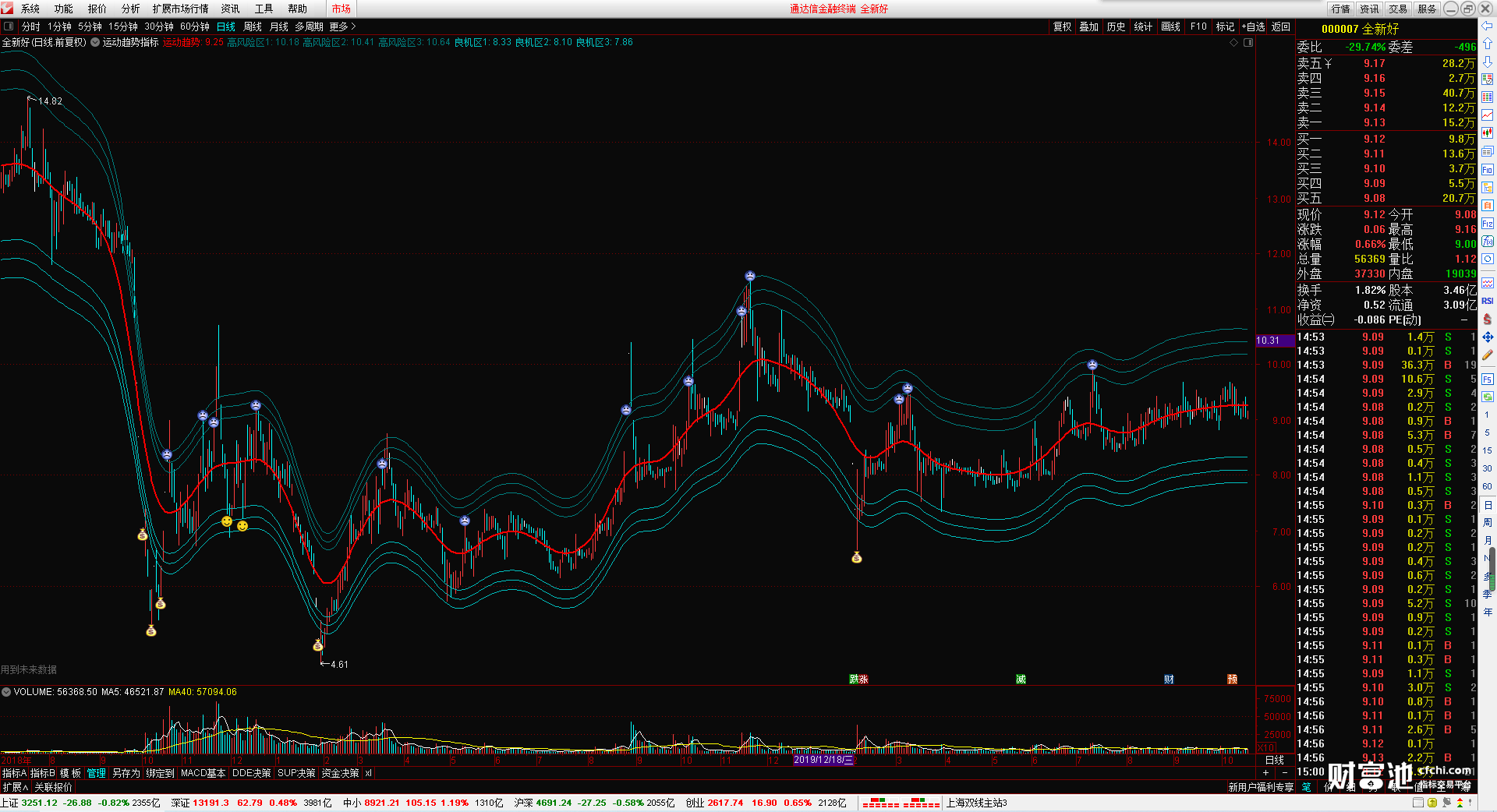Open the 系统 menu

tap(30, 9)
